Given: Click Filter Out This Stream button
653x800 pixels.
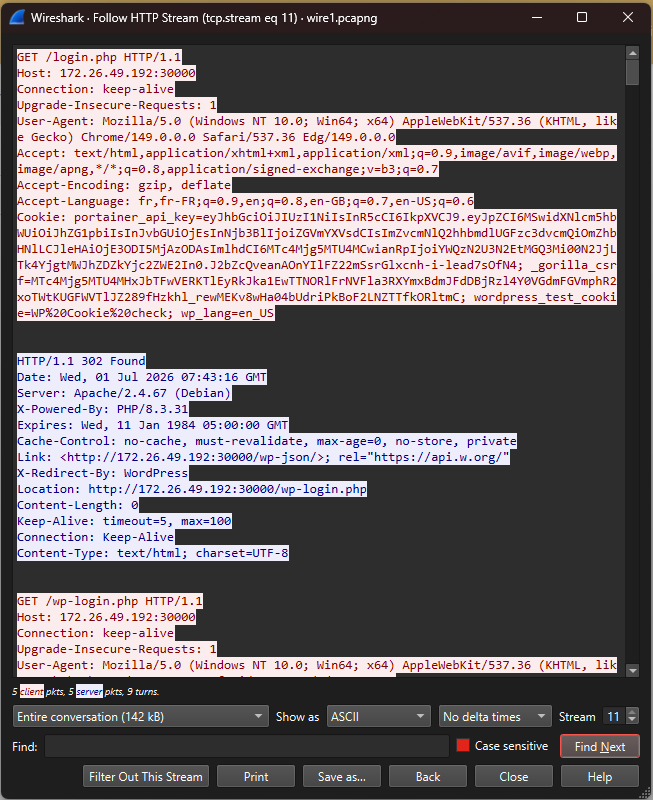Looking at the screenshot, I should (146, 777).
